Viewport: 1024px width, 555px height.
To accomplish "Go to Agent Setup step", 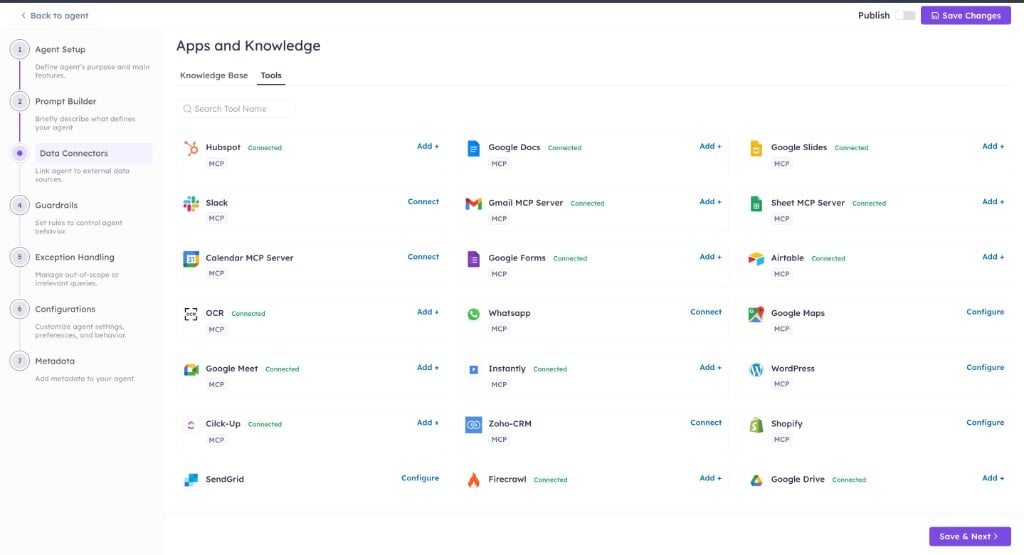I will (x=60, y=49).
